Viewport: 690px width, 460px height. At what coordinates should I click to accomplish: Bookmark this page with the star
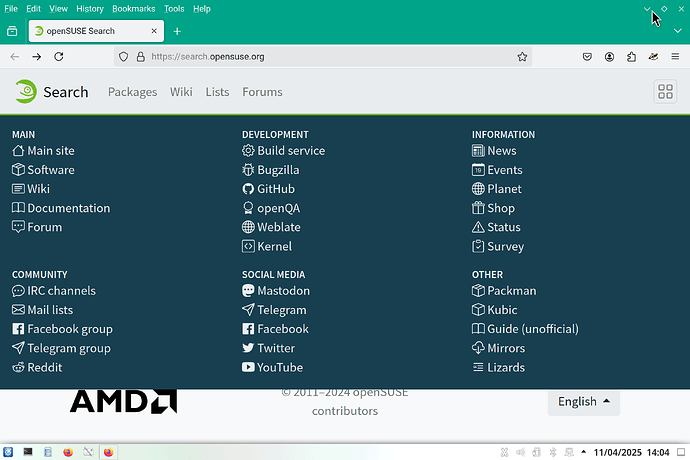[522, 57]
